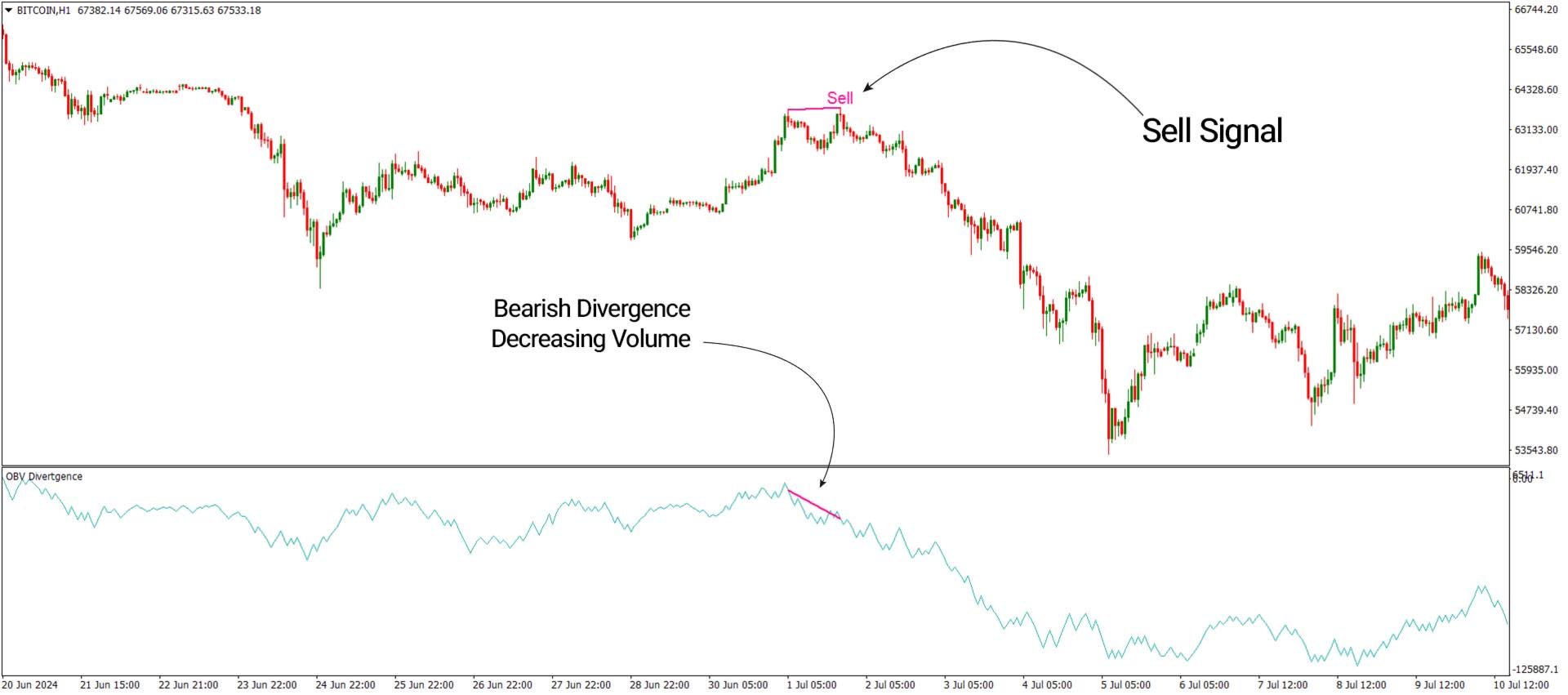The height and width of the screenshot is (695, 1568).
Task: Click price axis level 54739.40
Action: (x=1536, y=410)
